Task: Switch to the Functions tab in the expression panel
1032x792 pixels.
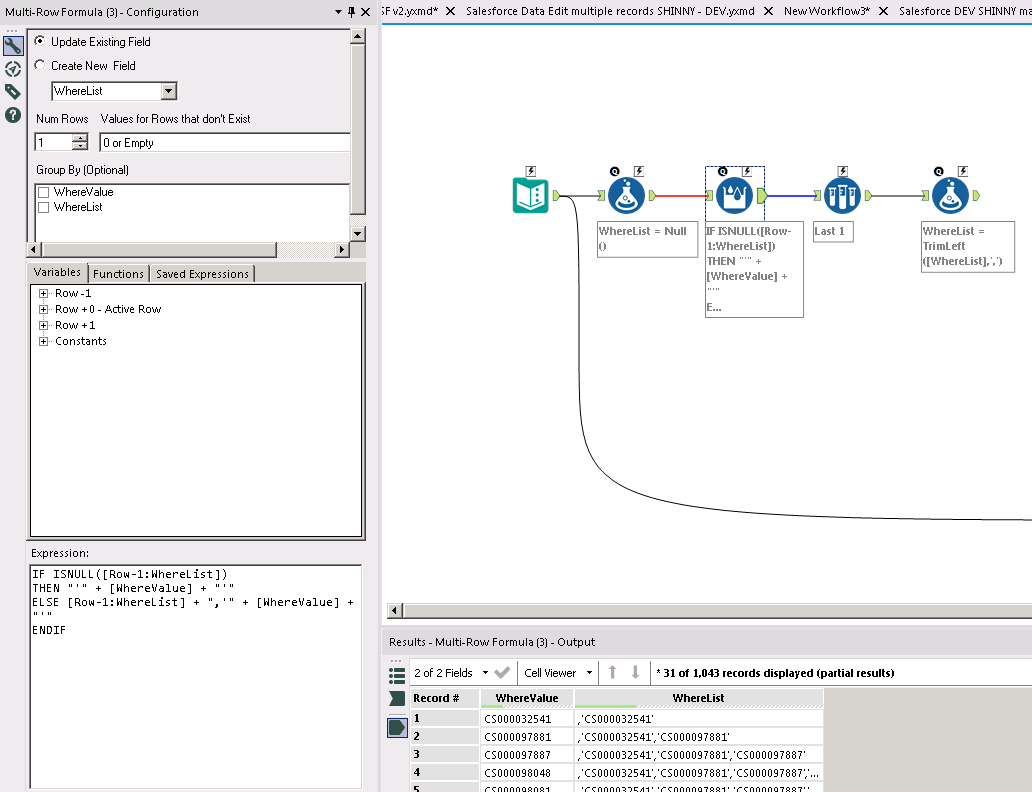Action: point(118,273)
